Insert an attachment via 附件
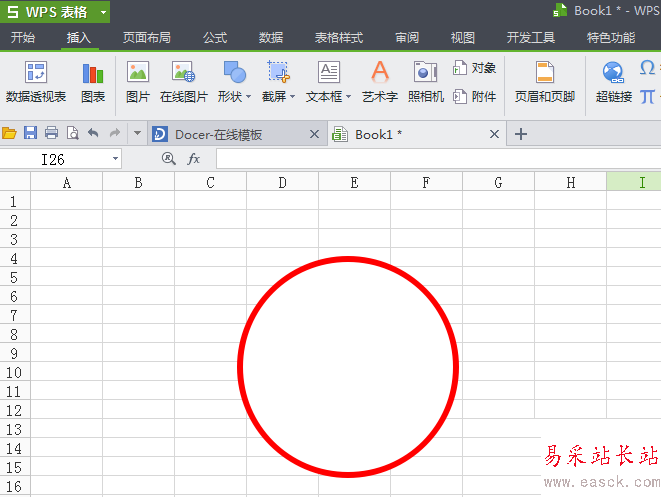Screen dimensions: 661x497 pyautogui.click(x=474, y=97)
